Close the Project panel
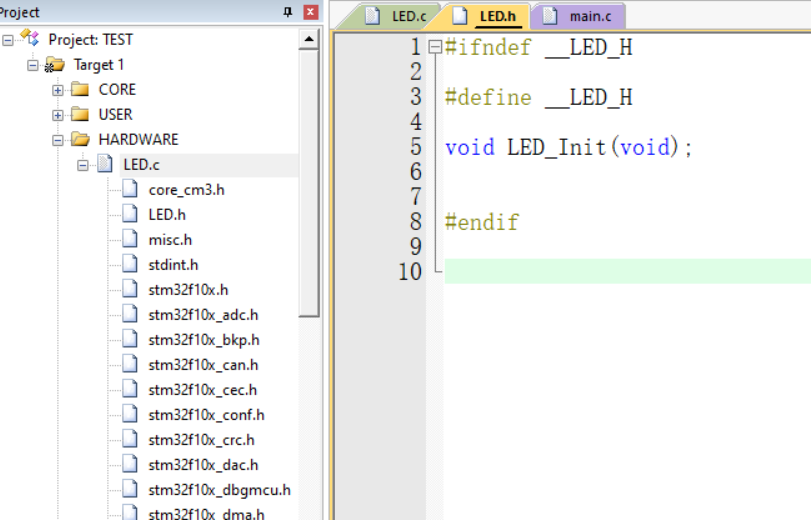This screenshot has height=520, width=811. point(310,12)
